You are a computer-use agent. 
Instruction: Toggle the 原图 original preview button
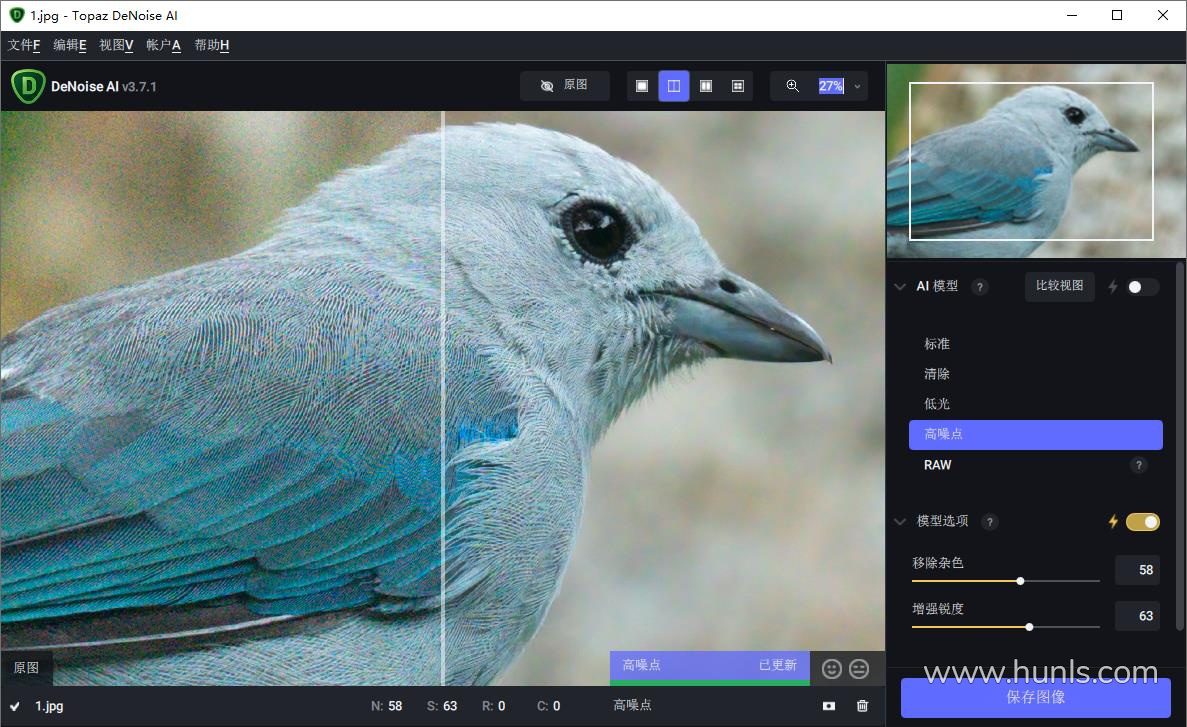point(565,86)
